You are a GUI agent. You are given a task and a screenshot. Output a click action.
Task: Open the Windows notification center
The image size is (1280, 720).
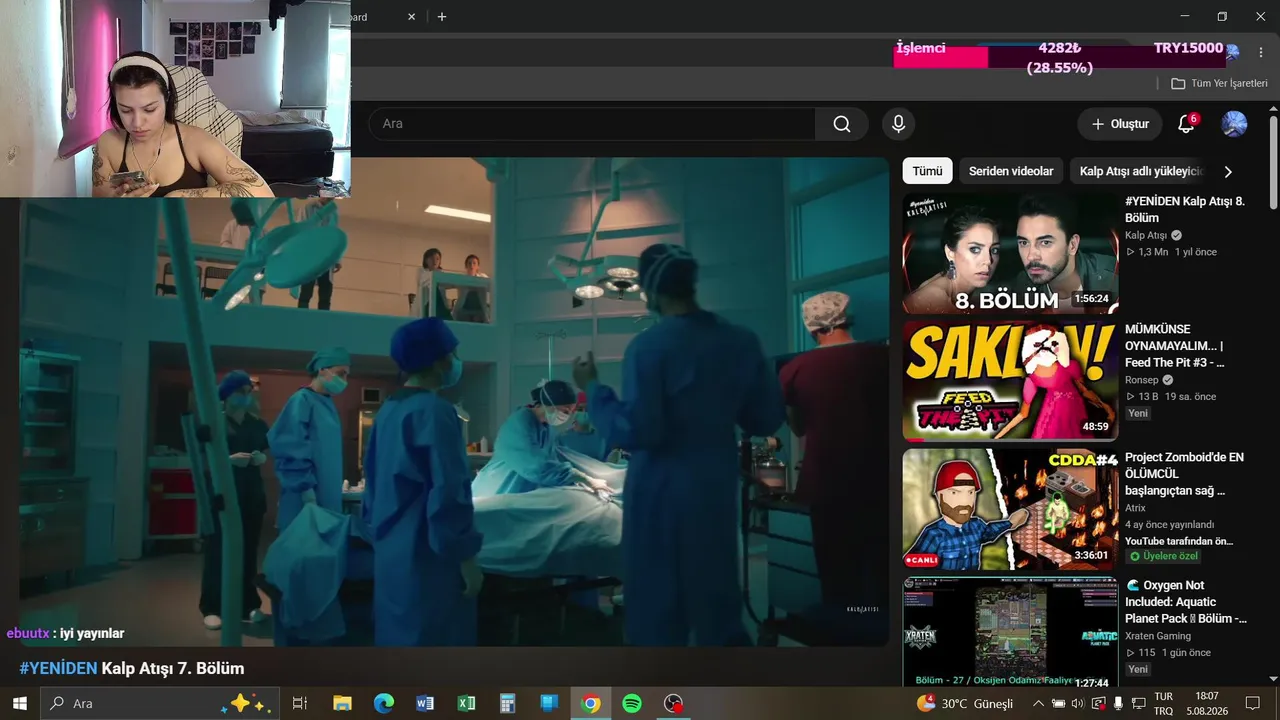point(1253,703)
